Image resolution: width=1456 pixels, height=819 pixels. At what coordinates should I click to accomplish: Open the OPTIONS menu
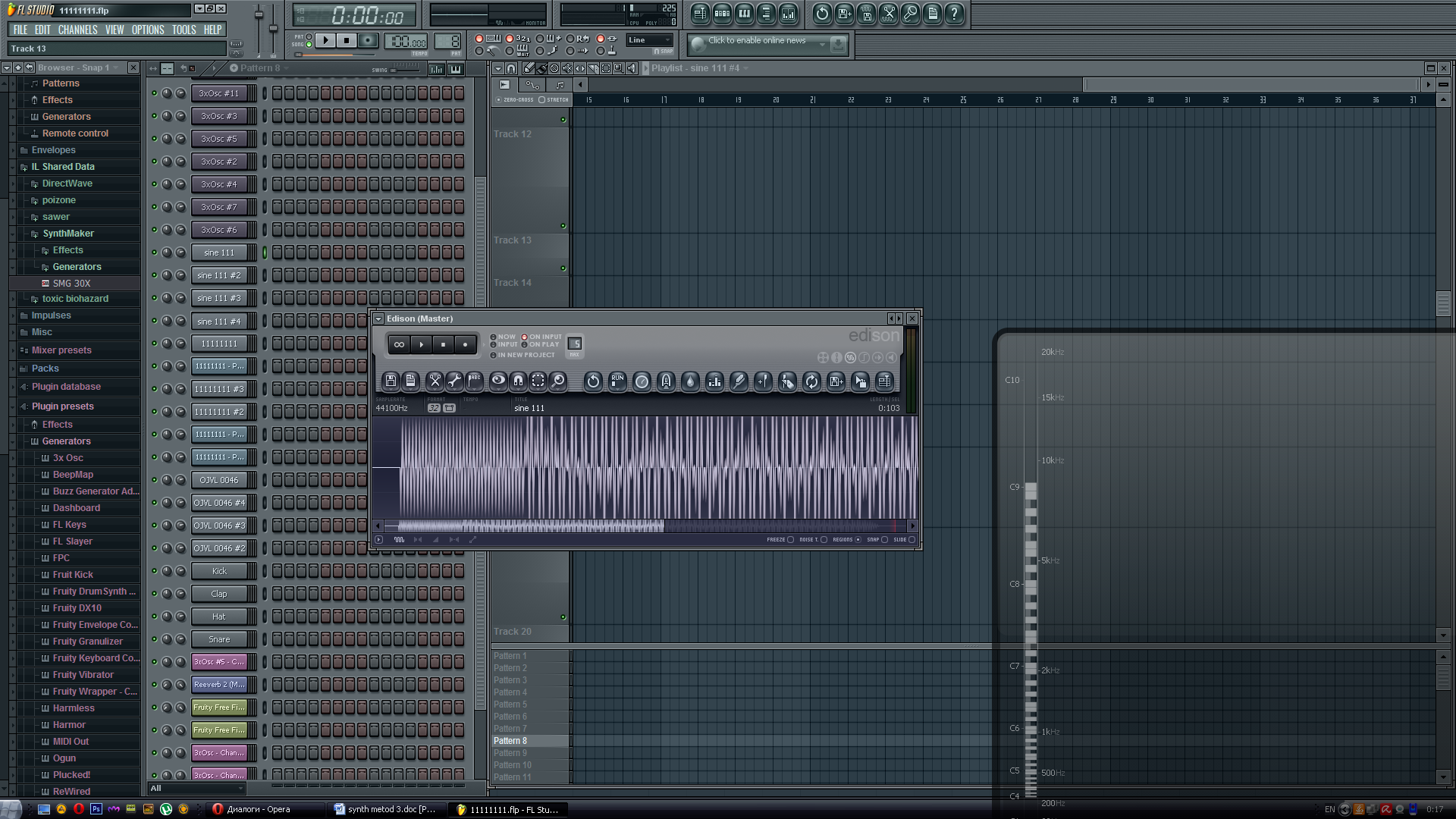[x=148, y=30]
